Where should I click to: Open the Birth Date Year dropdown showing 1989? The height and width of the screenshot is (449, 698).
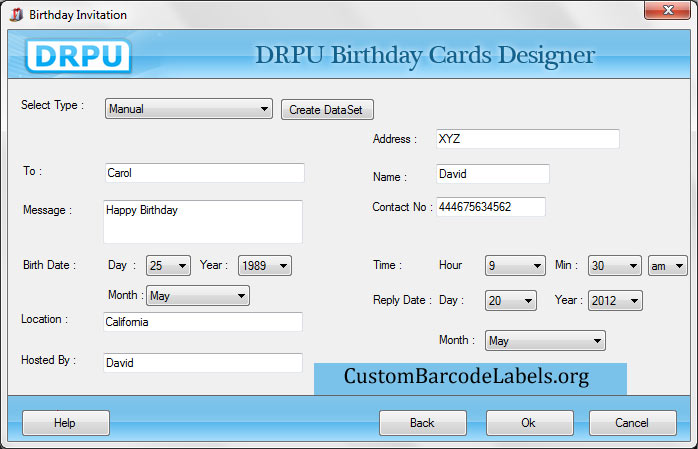click(x=265, y=266)
